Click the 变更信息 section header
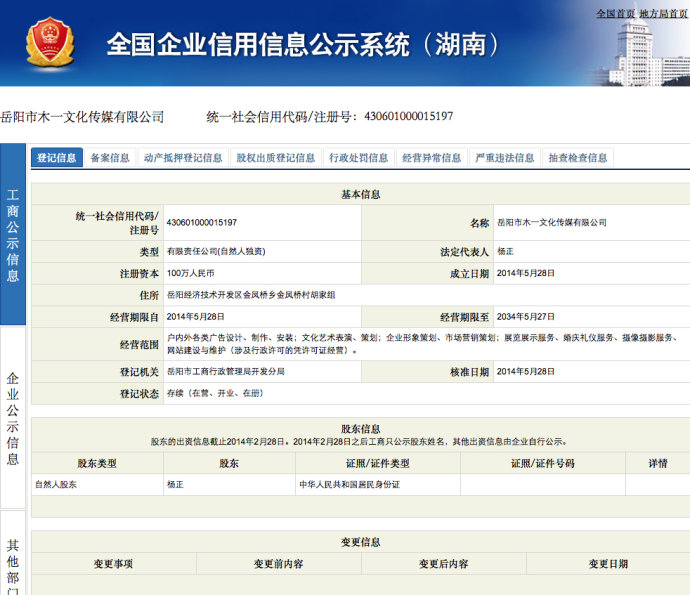The image size is (690, 595). point(360,542)
